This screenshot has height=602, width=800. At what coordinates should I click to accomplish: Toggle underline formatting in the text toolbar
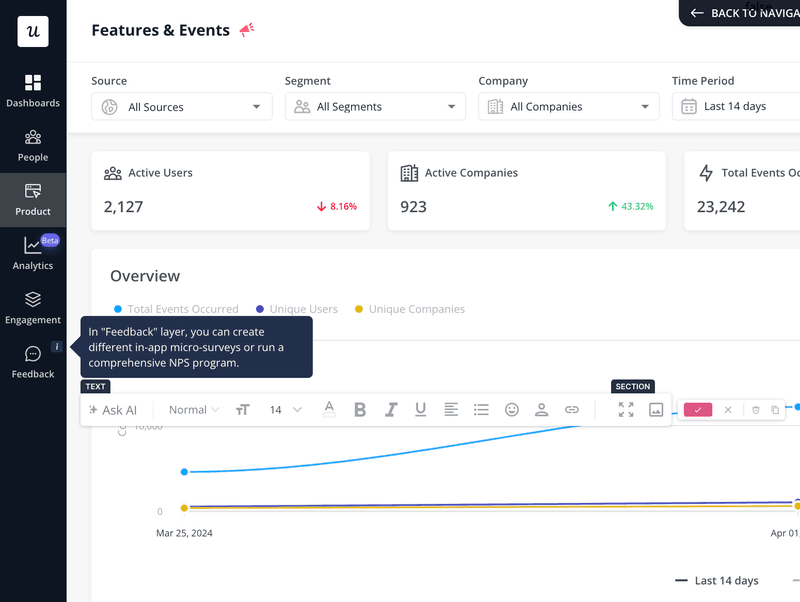(420, 409)
